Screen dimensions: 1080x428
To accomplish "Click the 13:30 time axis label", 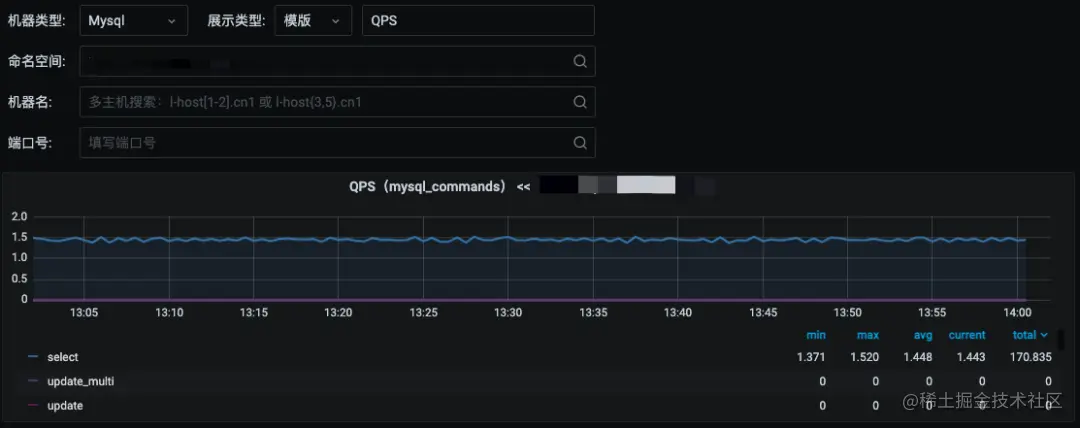I will point(508,312).
